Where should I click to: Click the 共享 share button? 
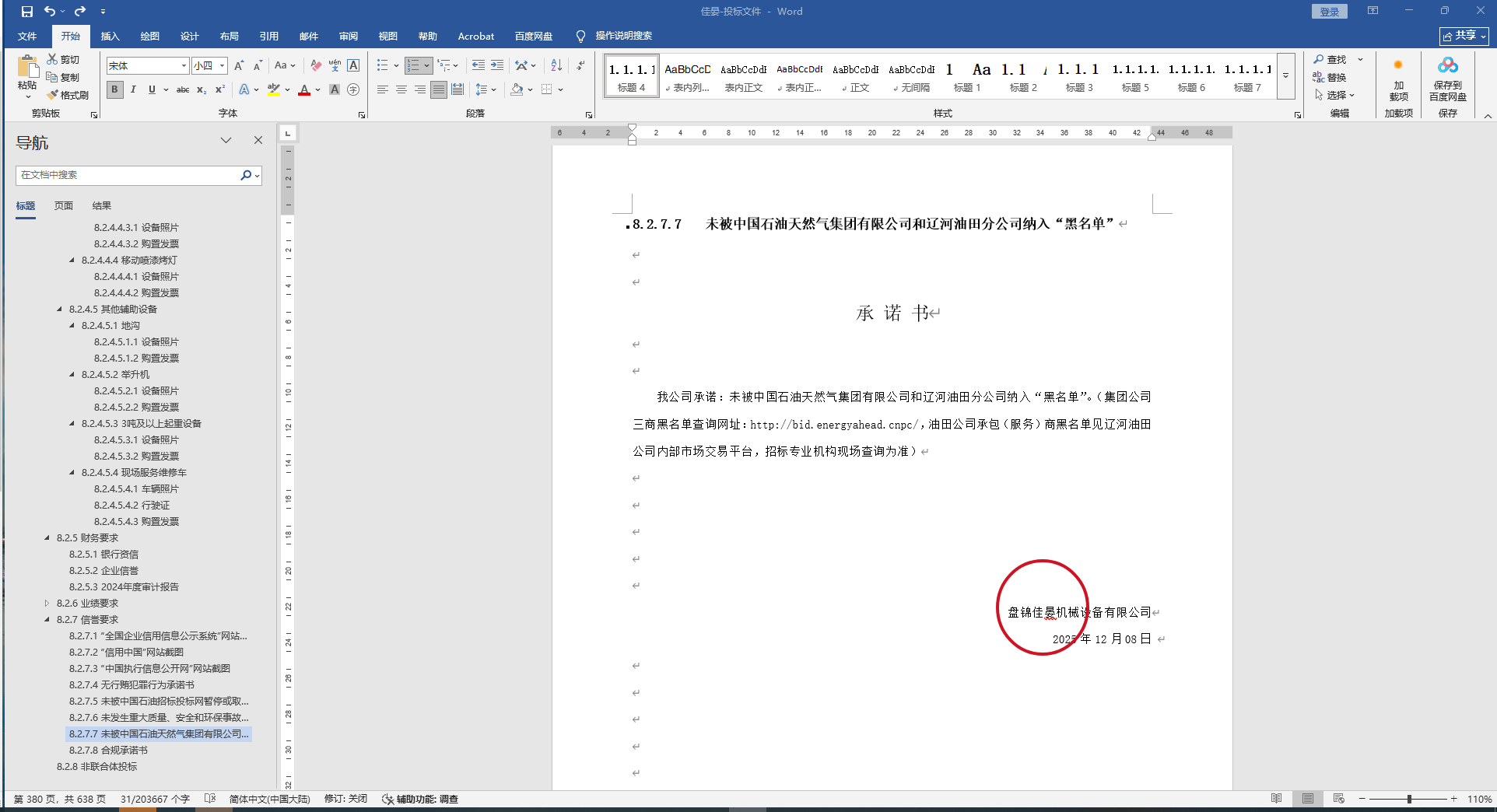click(1464, 36)
